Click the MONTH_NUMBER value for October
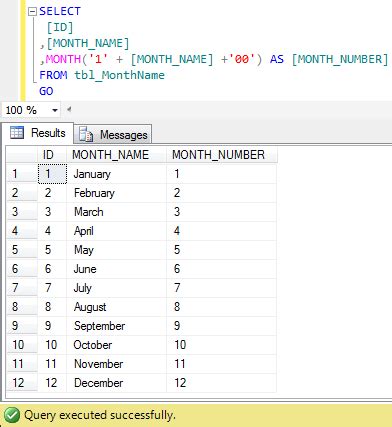Viewport: 392px width, 427px height. [x=221, y=345]
